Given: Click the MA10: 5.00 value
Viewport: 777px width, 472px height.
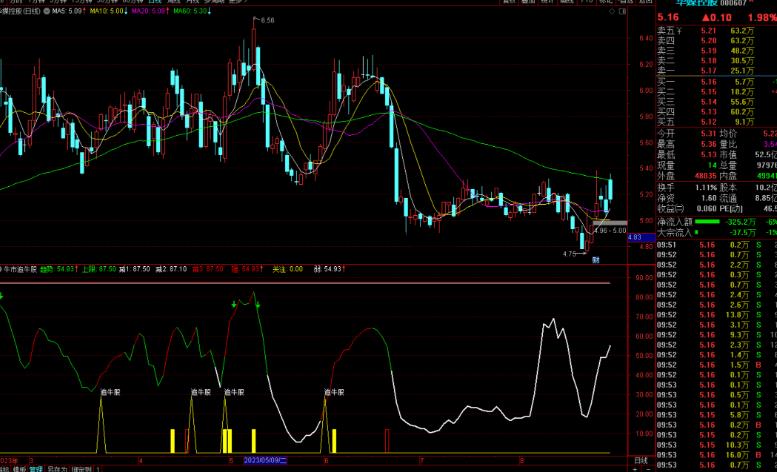Looking at the screenshot, I should coord(109,11).
